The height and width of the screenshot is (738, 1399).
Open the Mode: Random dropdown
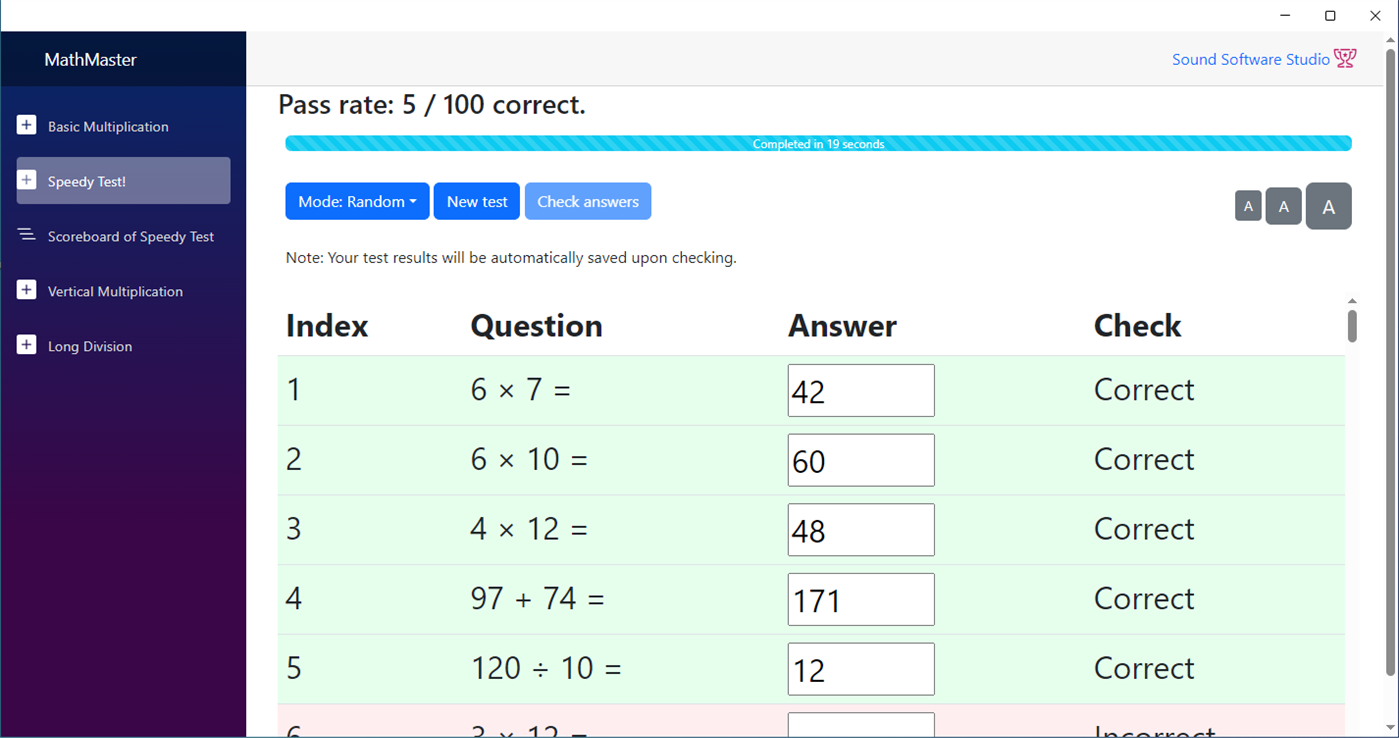[x=357, y=201]
